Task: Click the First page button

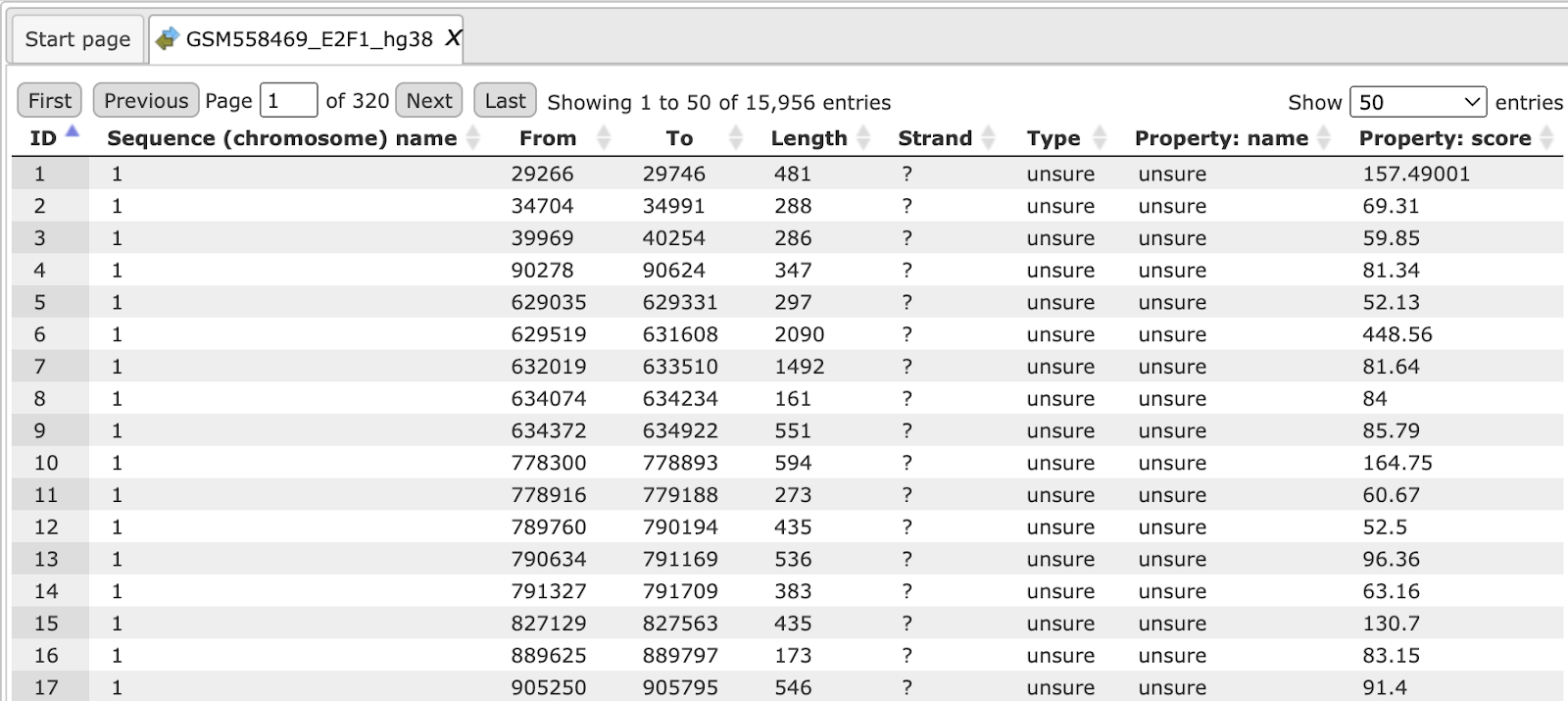Action: click(x=50, y=100)
